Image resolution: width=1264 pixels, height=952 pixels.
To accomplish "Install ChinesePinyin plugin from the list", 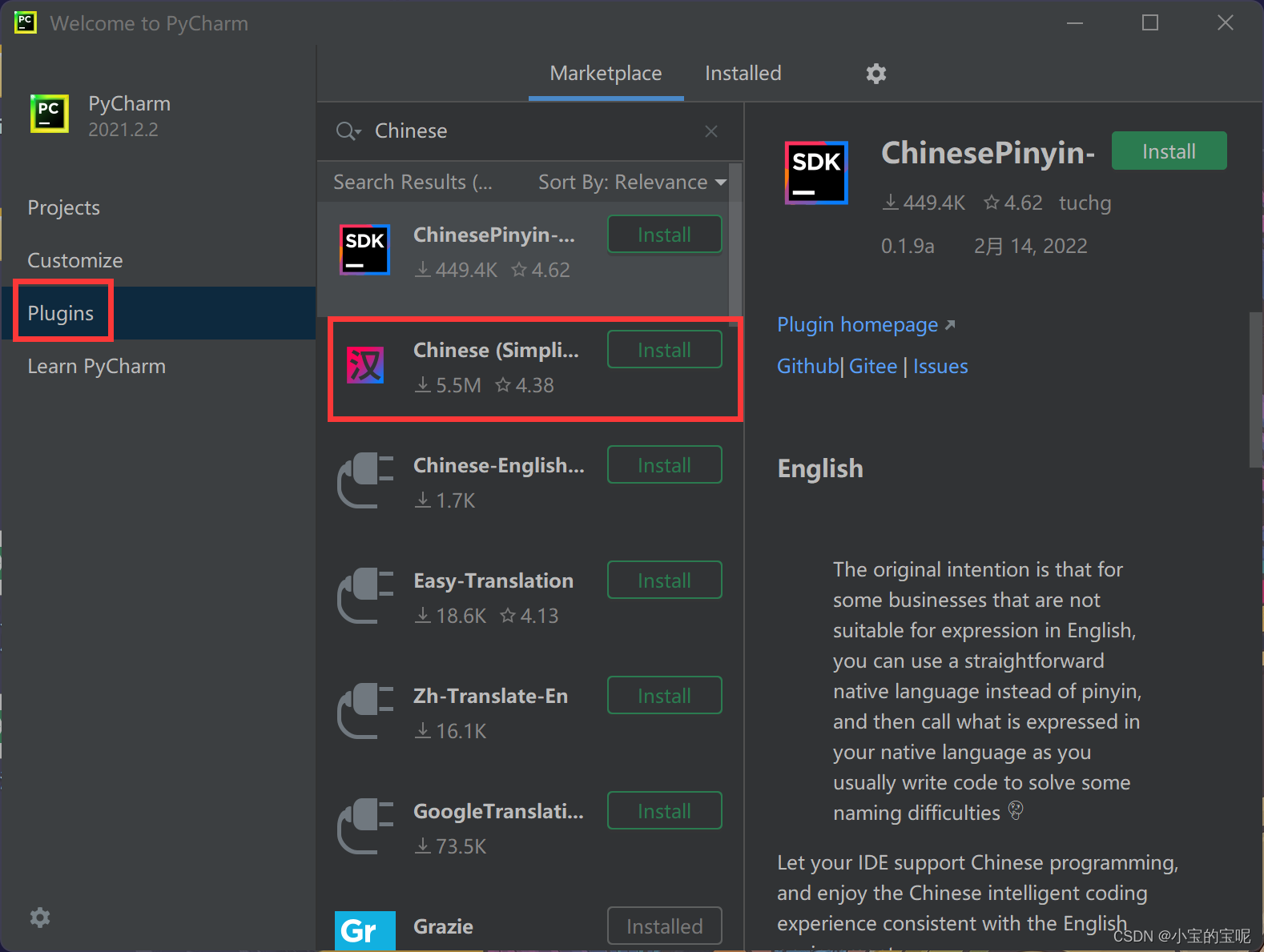I will [664, 235].
